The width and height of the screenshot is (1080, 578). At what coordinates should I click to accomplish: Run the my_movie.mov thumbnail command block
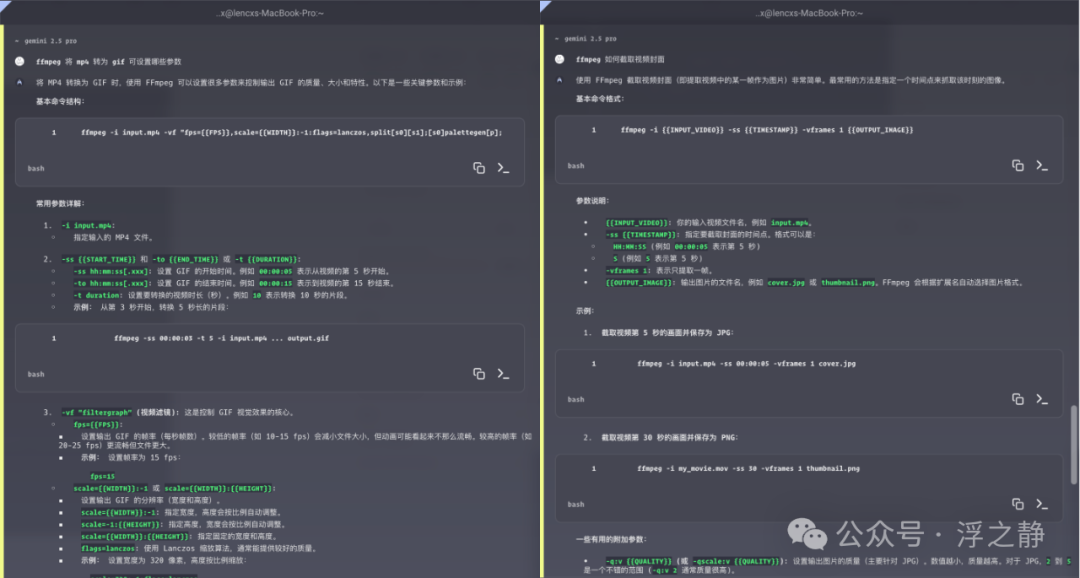click(x=1042, y=504)
